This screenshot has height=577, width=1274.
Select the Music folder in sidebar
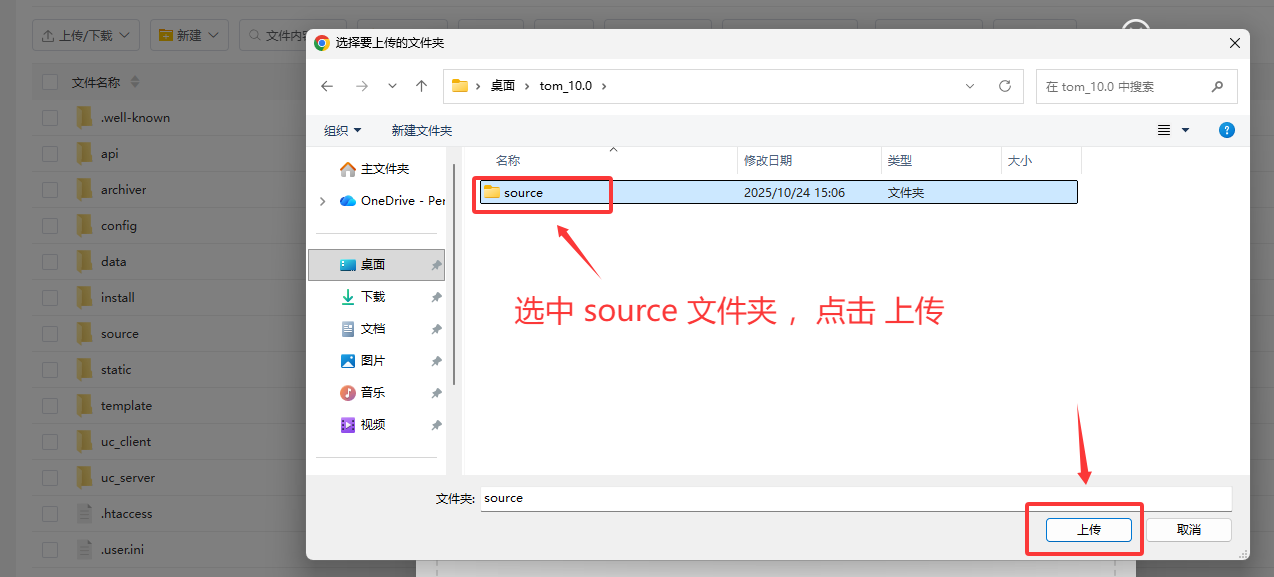pos(372,393)
